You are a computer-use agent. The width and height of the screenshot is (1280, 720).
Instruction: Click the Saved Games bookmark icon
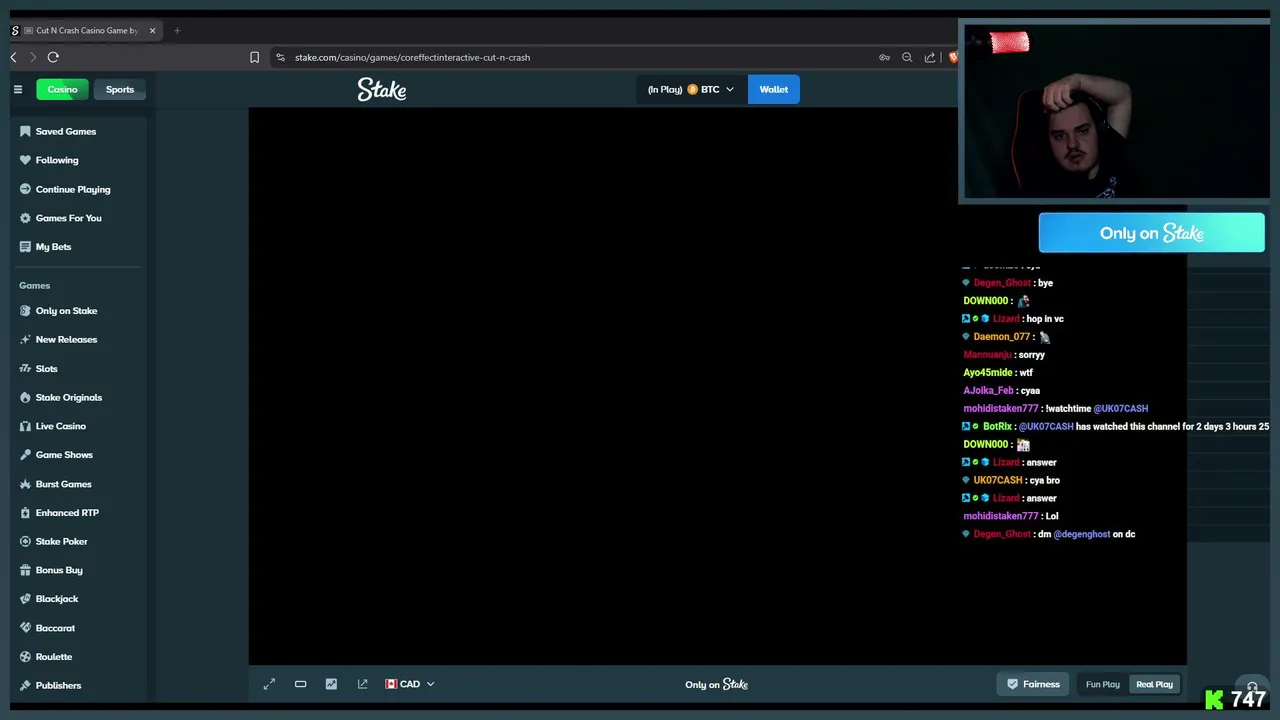click(x=25, y=131)
